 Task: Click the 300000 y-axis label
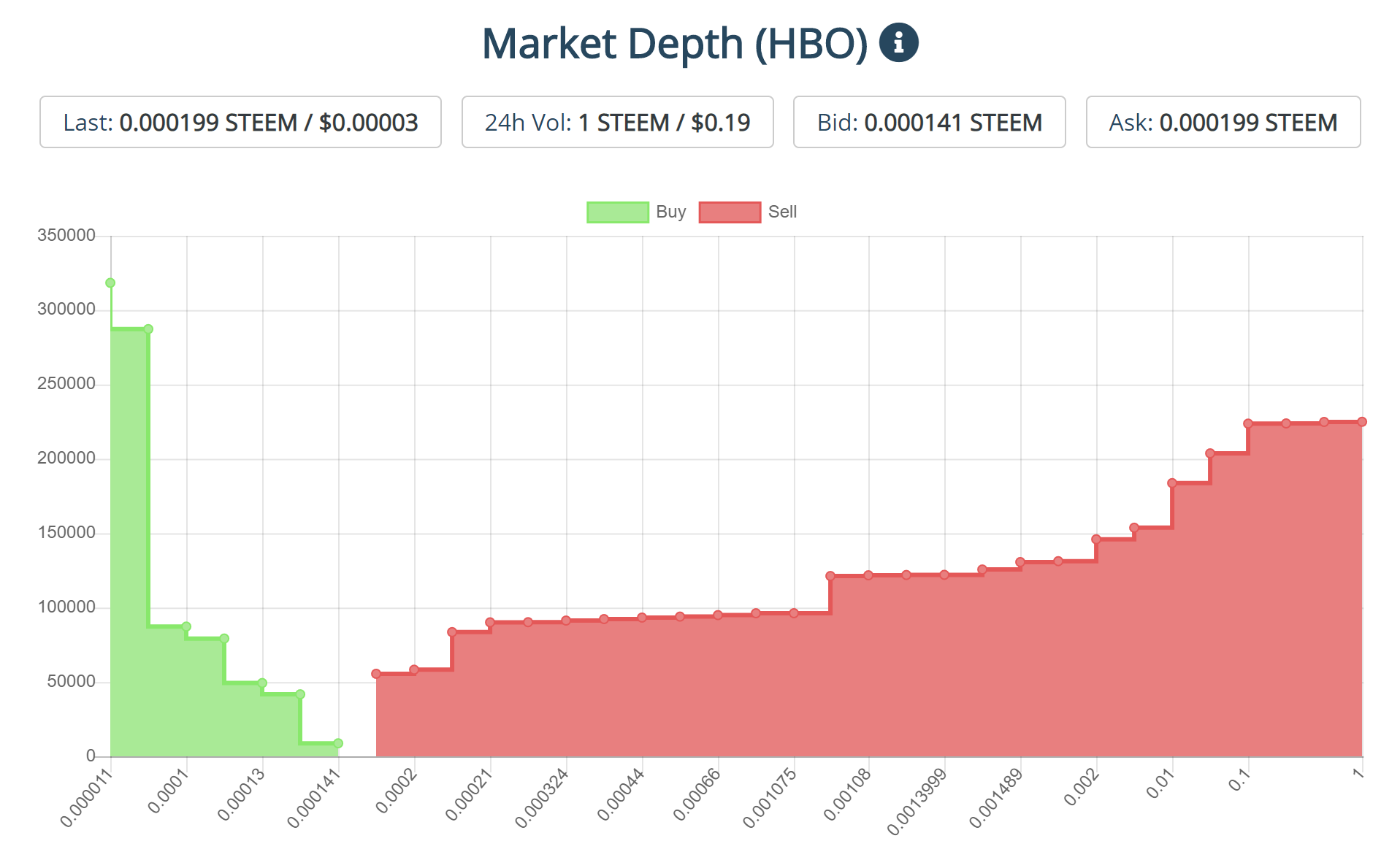click(x=66, y=310)
